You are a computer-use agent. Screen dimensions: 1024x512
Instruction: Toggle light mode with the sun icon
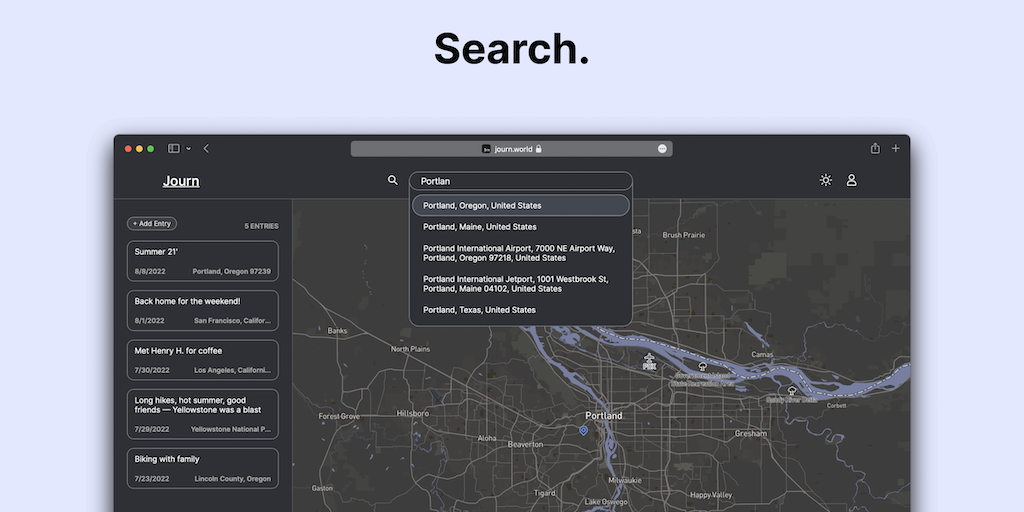coord(825,180)
